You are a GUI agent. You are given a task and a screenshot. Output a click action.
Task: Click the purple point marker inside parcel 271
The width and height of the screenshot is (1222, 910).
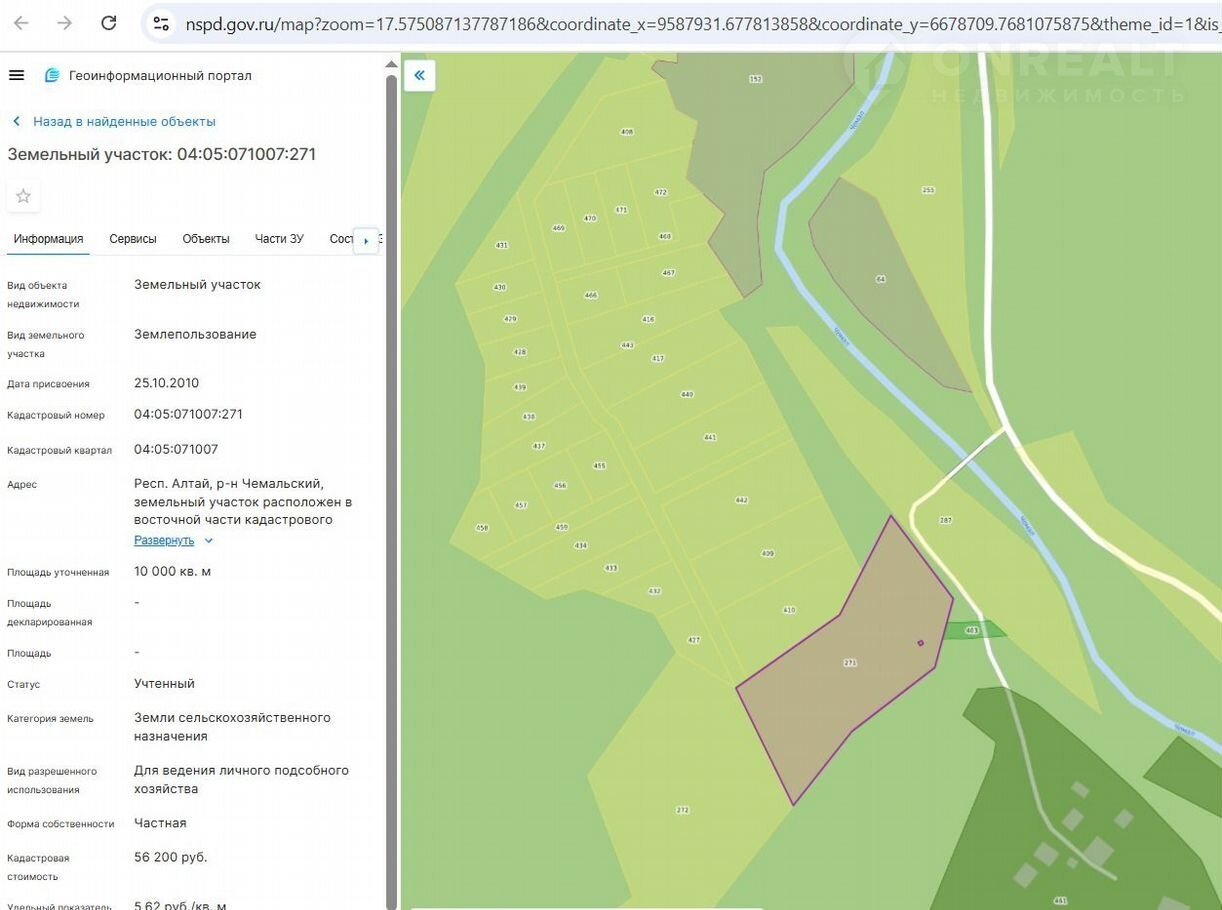point(921,643)
